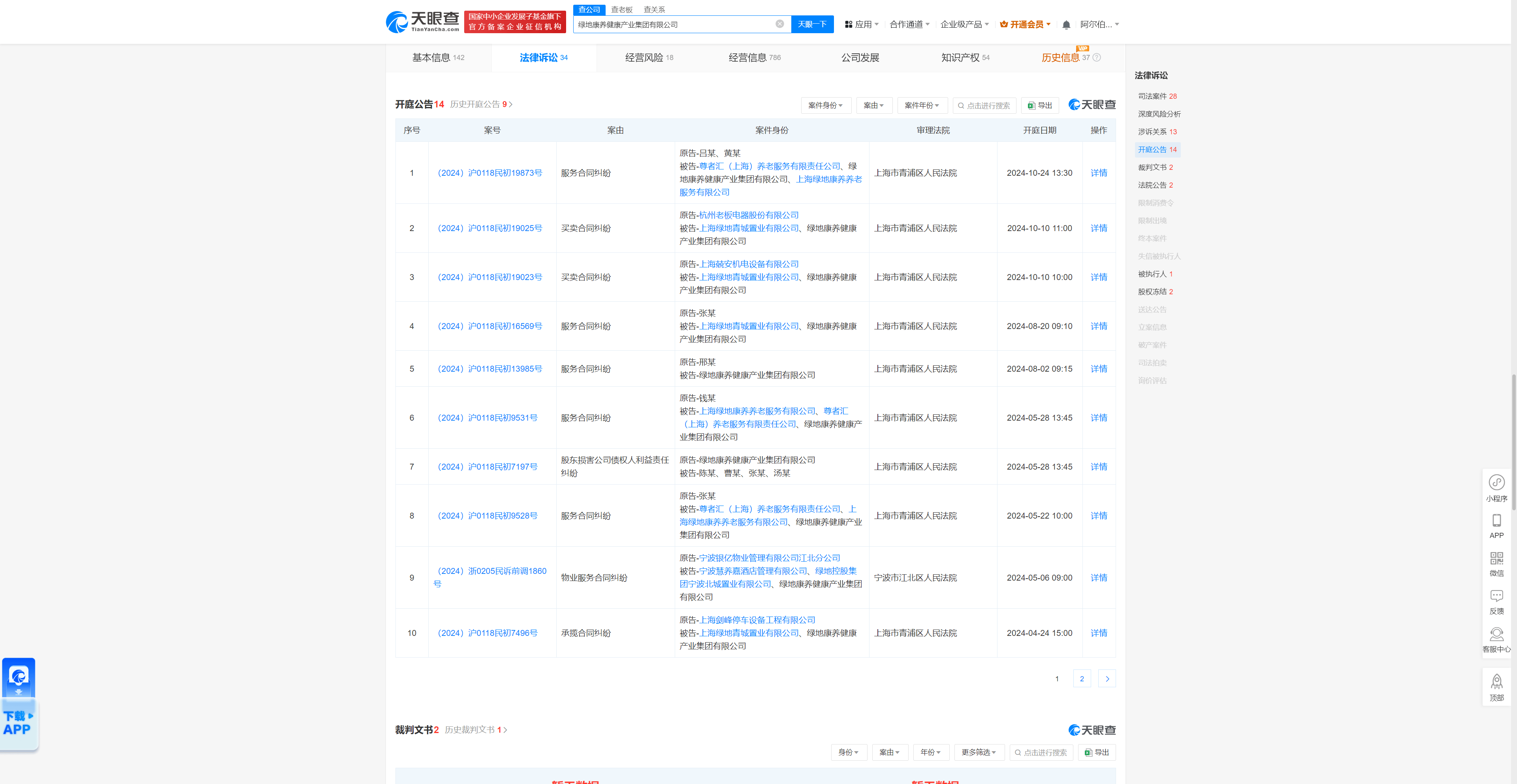Open 详情 for the row 7 shareholder dispute case
Screen dimensions: 1517x784
1098,467
